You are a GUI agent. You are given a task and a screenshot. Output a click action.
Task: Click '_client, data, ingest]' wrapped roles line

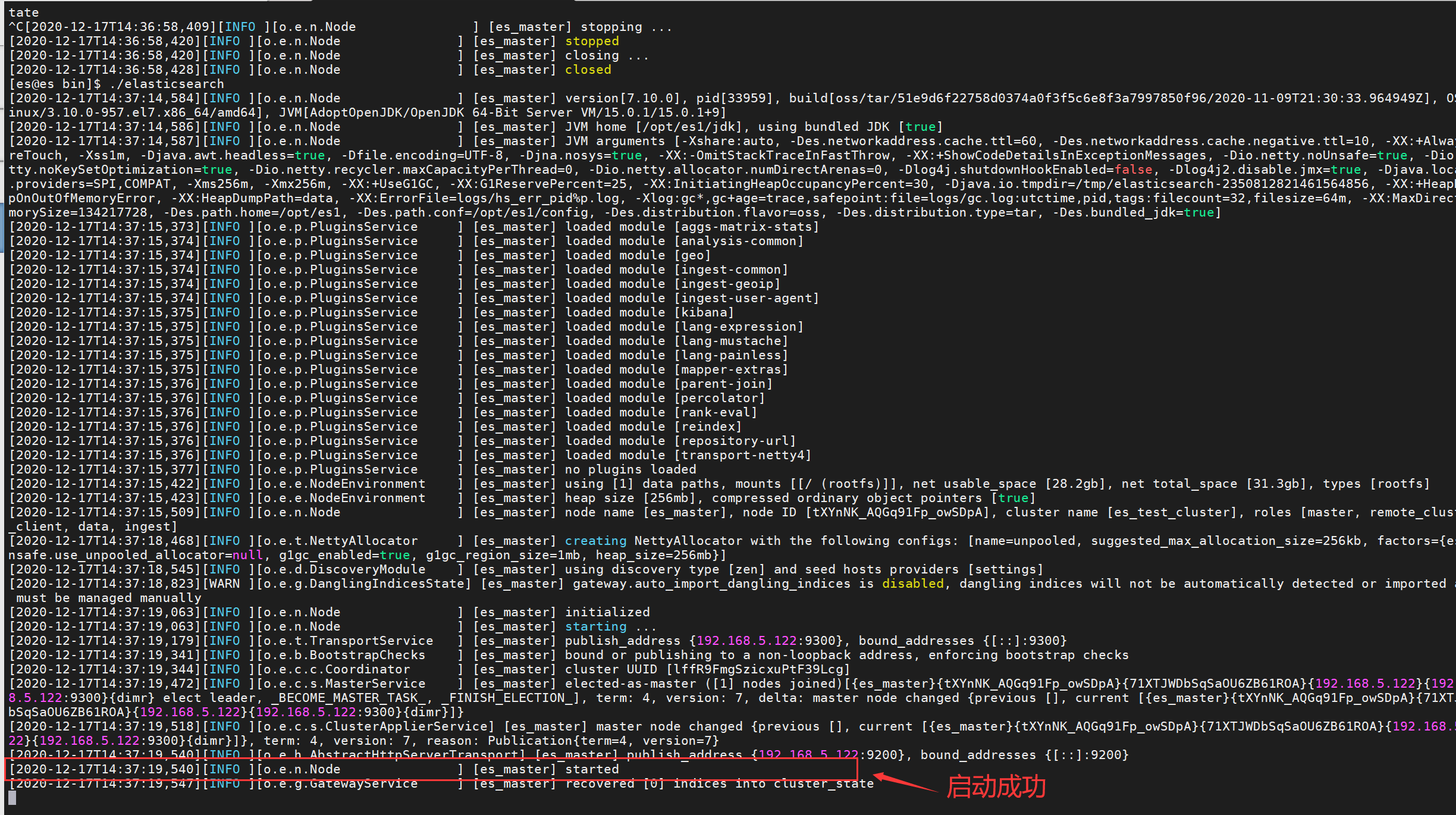tap(93, 526)
